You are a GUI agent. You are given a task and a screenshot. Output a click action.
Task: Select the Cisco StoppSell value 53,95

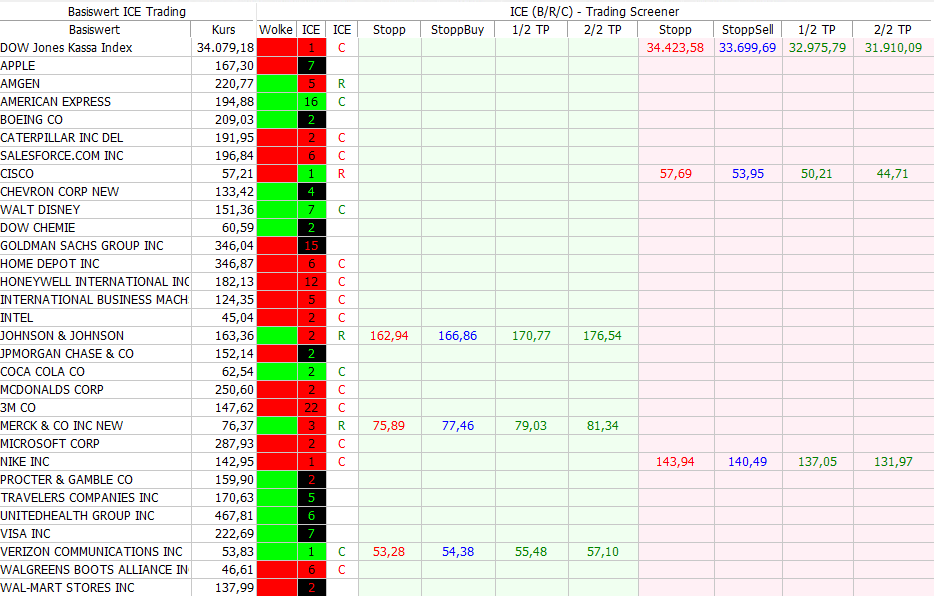(748, 174)
